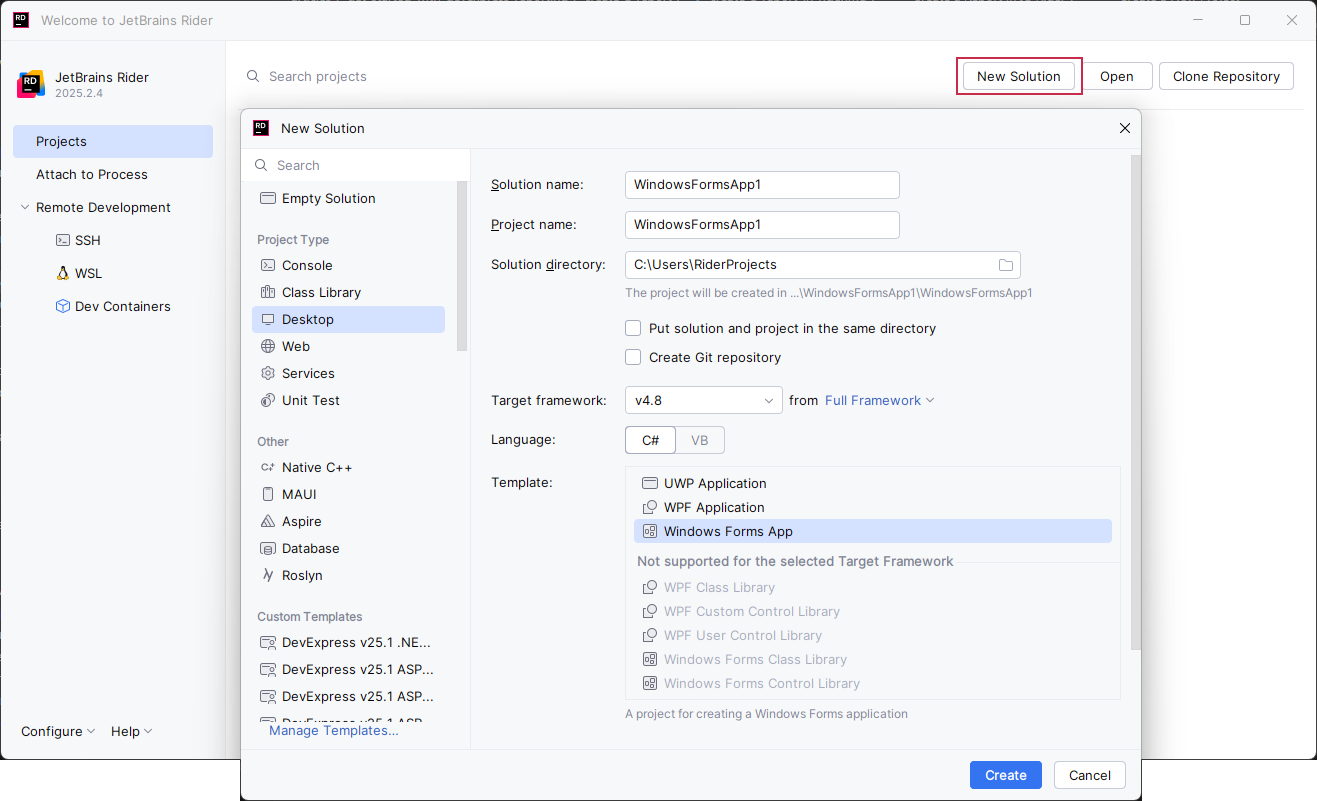
Task: Open the Full Framework selector
Action: (879, 400)
